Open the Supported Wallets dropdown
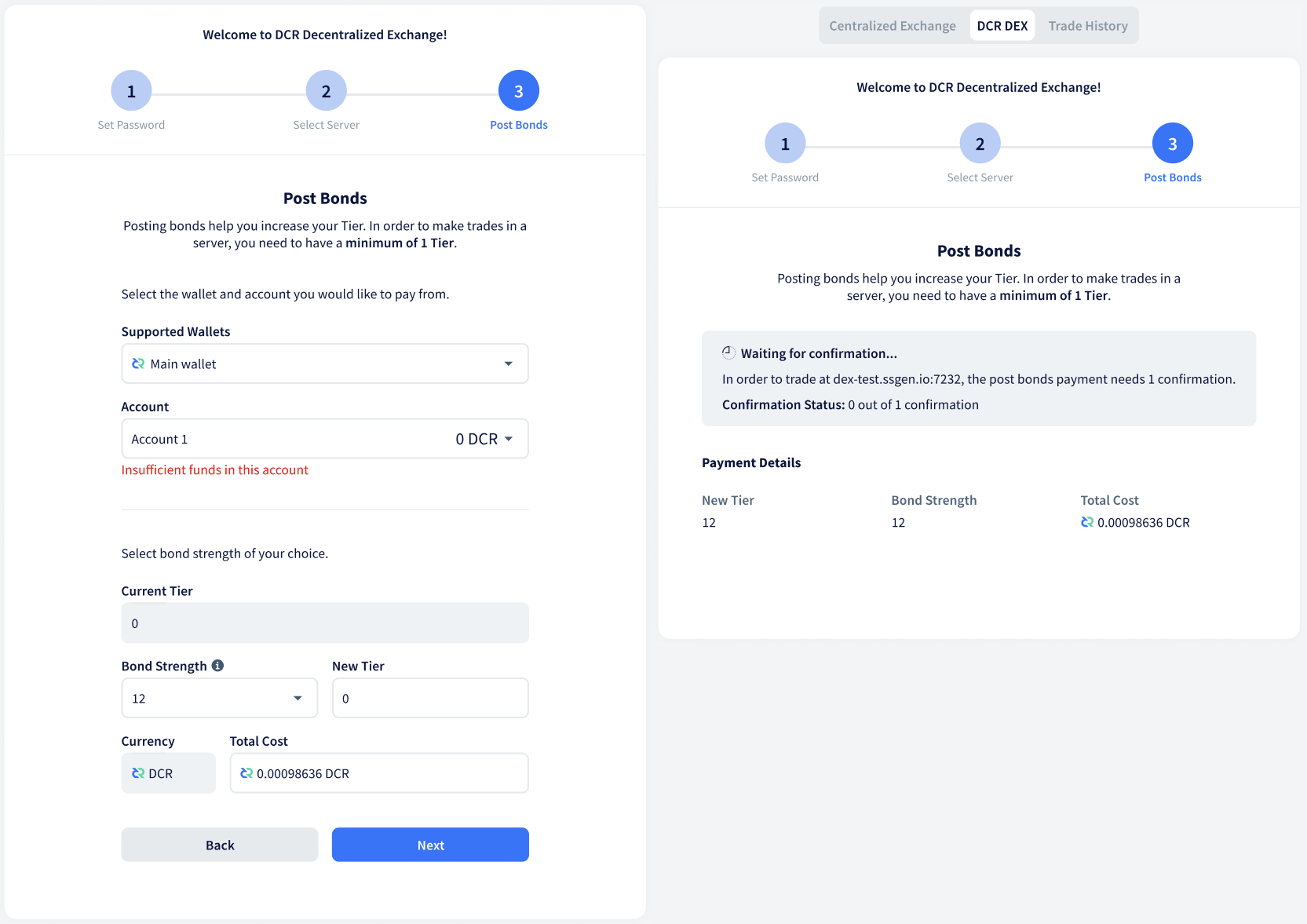This screenshot has width=1307, height=924. [x=324, y=363]
